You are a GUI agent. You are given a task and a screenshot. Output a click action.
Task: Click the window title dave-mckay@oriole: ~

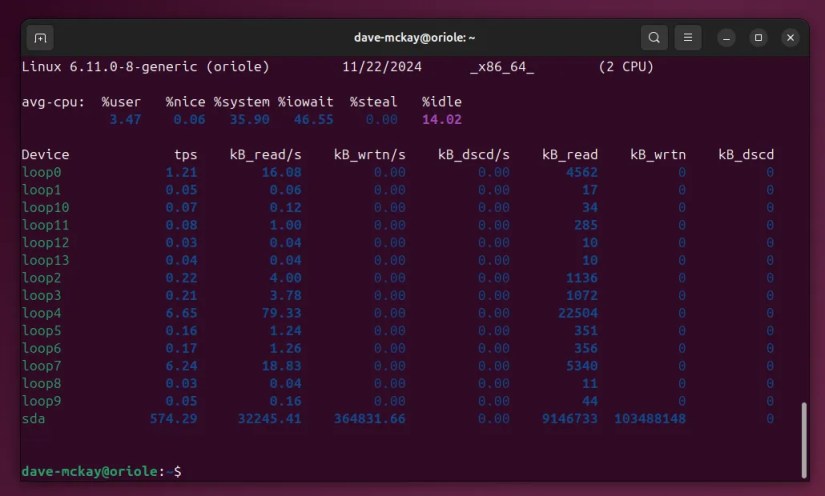(x=415, y=38)
